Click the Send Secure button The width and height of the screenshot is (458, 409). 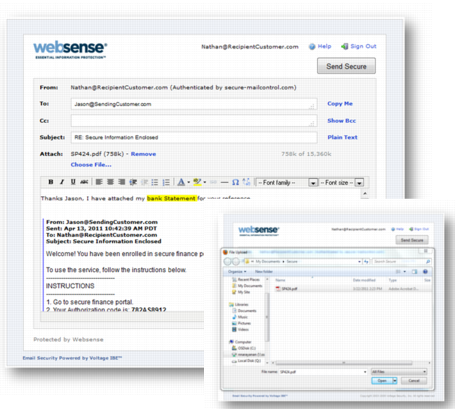pos(346,66)
